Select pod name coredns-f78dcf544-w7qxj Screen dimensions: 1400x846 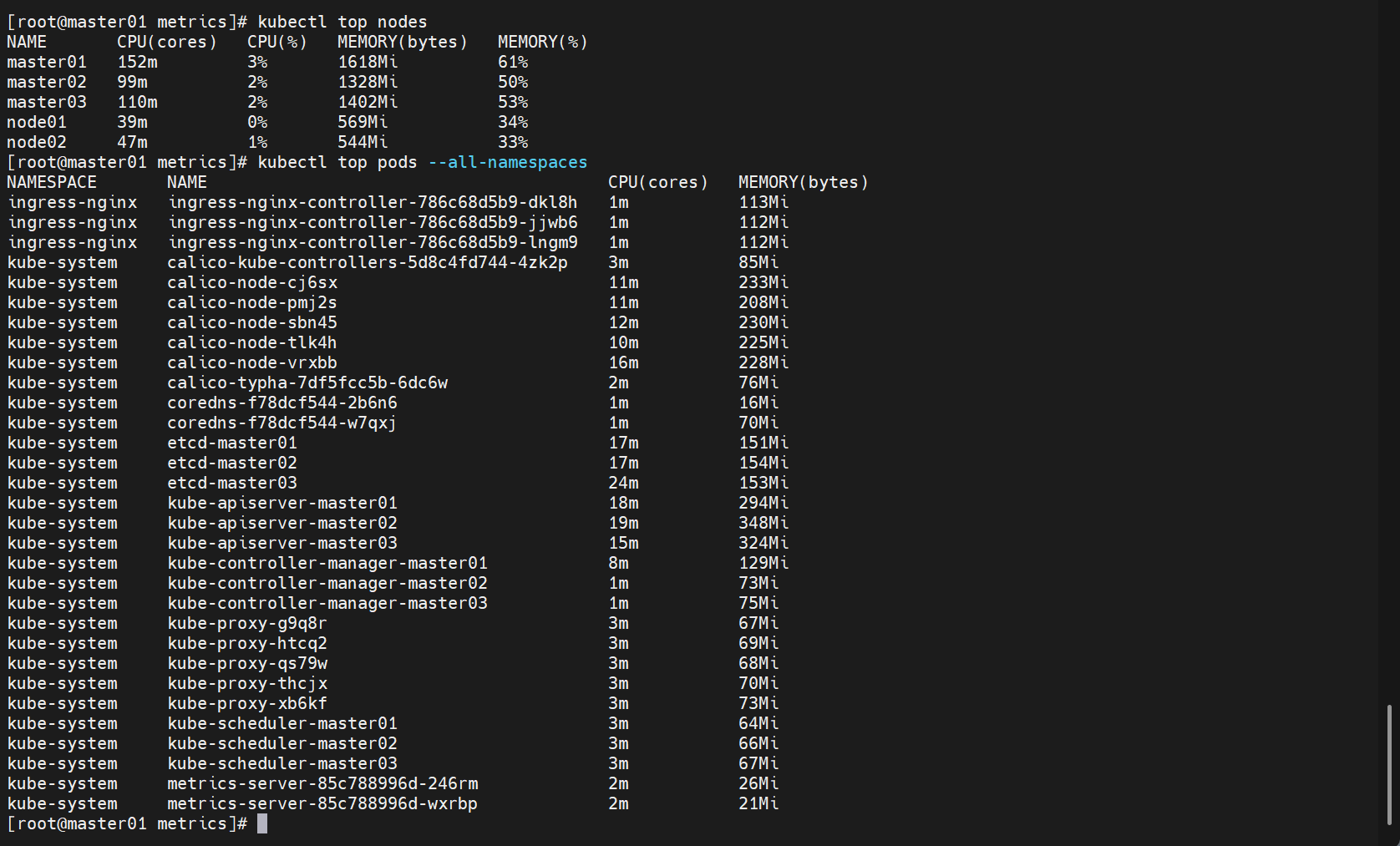tap(282, 423)
